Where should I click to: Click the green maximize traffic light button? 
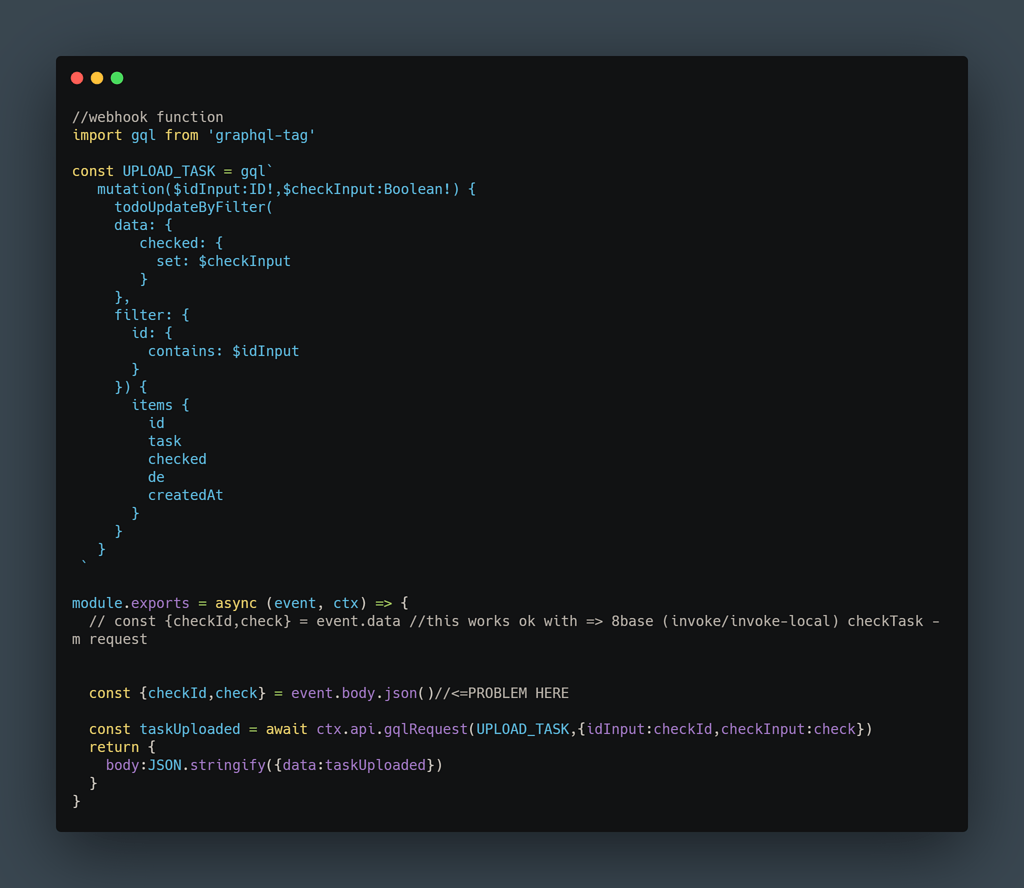117,77
